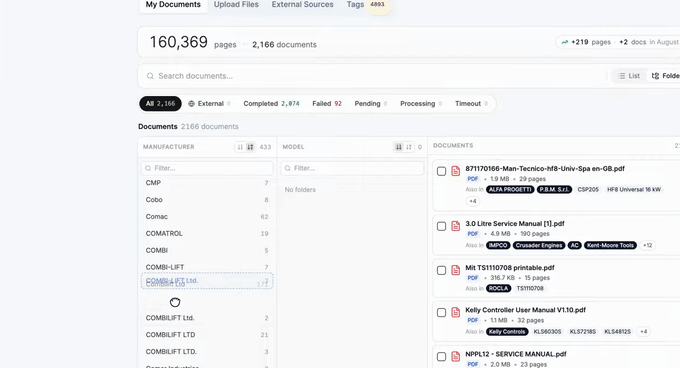Image resolution: width=680 pixels, height=368 pixels.
Task: Click the Kent-Moore Tools tag
Action: click(x=610, y=245)
